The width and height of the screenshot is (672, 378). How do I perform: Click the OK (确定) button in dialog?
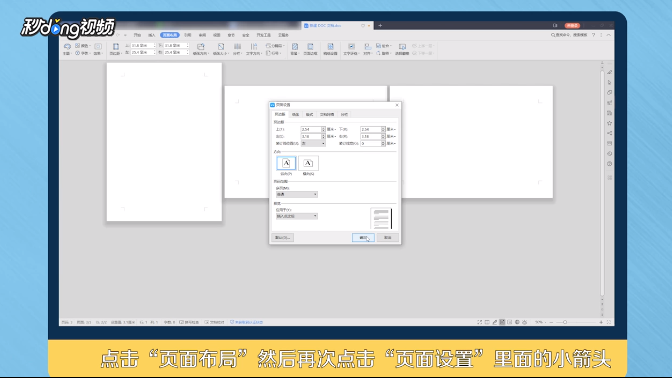point(363,237)
